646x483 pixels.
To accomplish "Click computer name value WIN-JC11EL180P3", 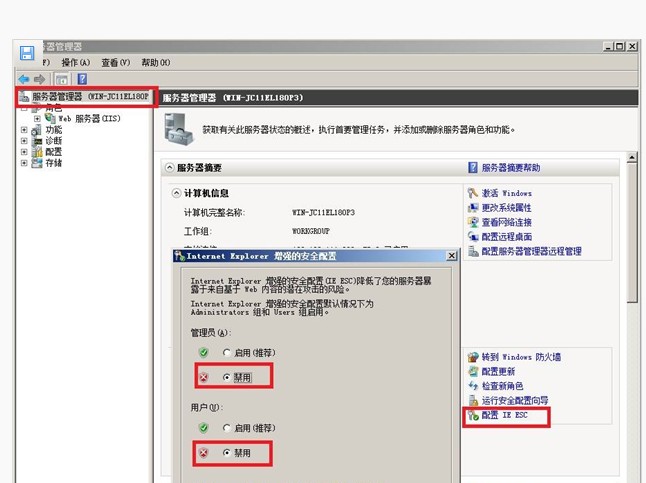I will [x=323, y=212].
